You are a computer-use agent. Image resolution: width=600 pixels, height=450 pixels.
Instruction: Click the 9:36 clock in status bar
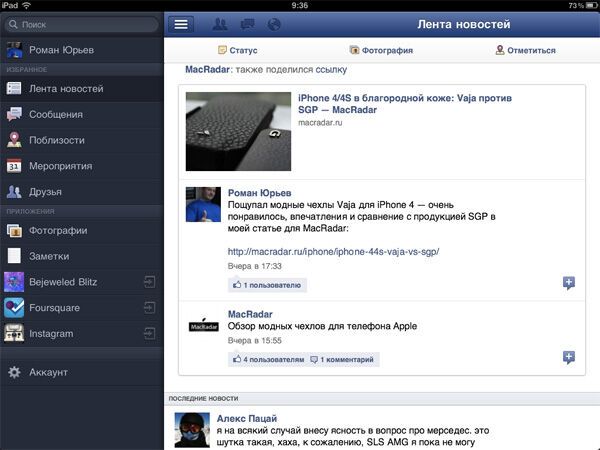click(300, 5)
